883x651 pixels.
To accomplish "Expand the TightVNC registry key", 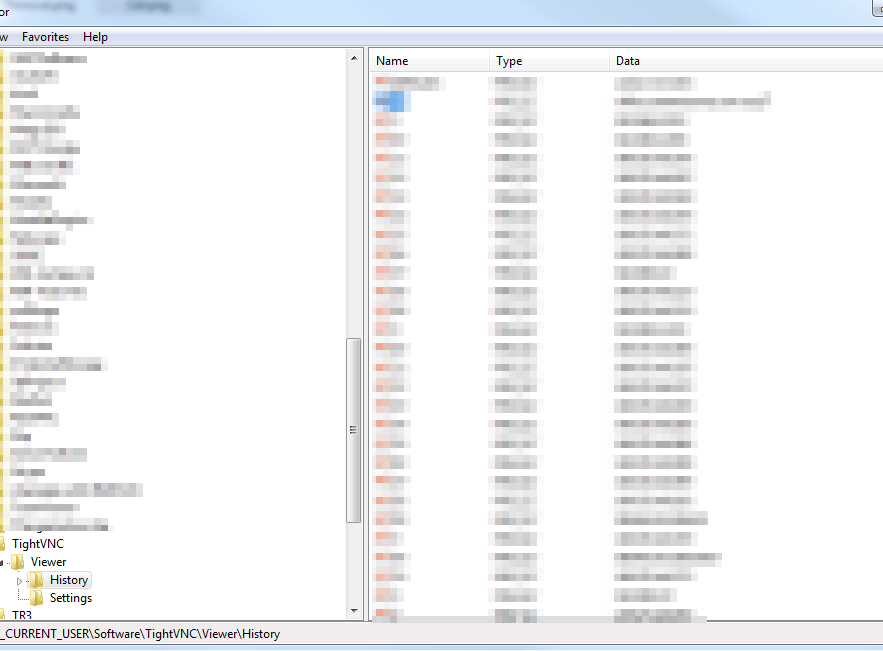I will click(0, 543).
